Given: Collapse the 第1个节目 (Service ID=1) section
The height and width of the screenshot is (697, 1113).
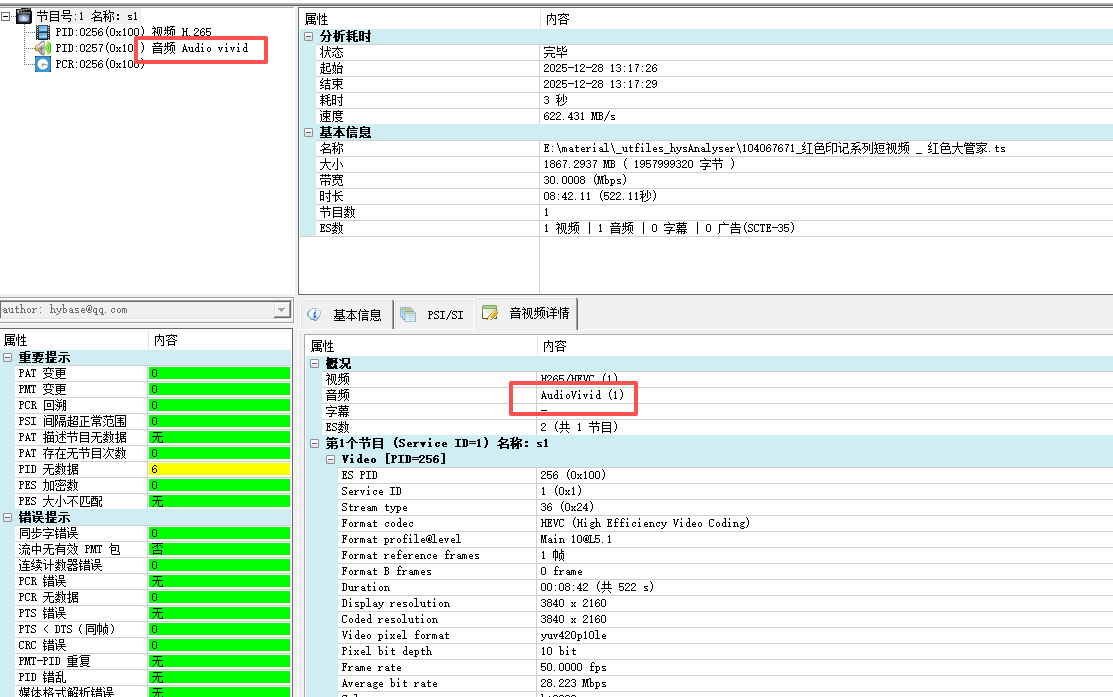Looking at the screenshot, I should coord(314,443).
